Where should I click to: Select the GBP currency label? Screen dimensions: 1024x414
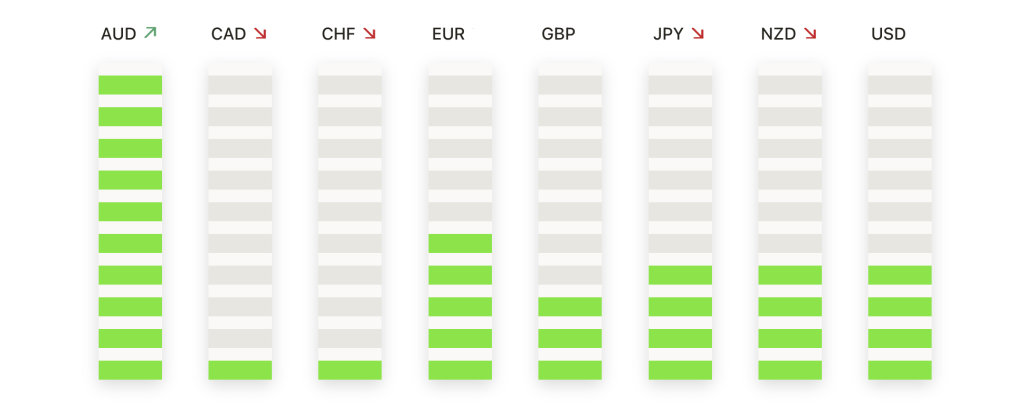click(558, 34)
